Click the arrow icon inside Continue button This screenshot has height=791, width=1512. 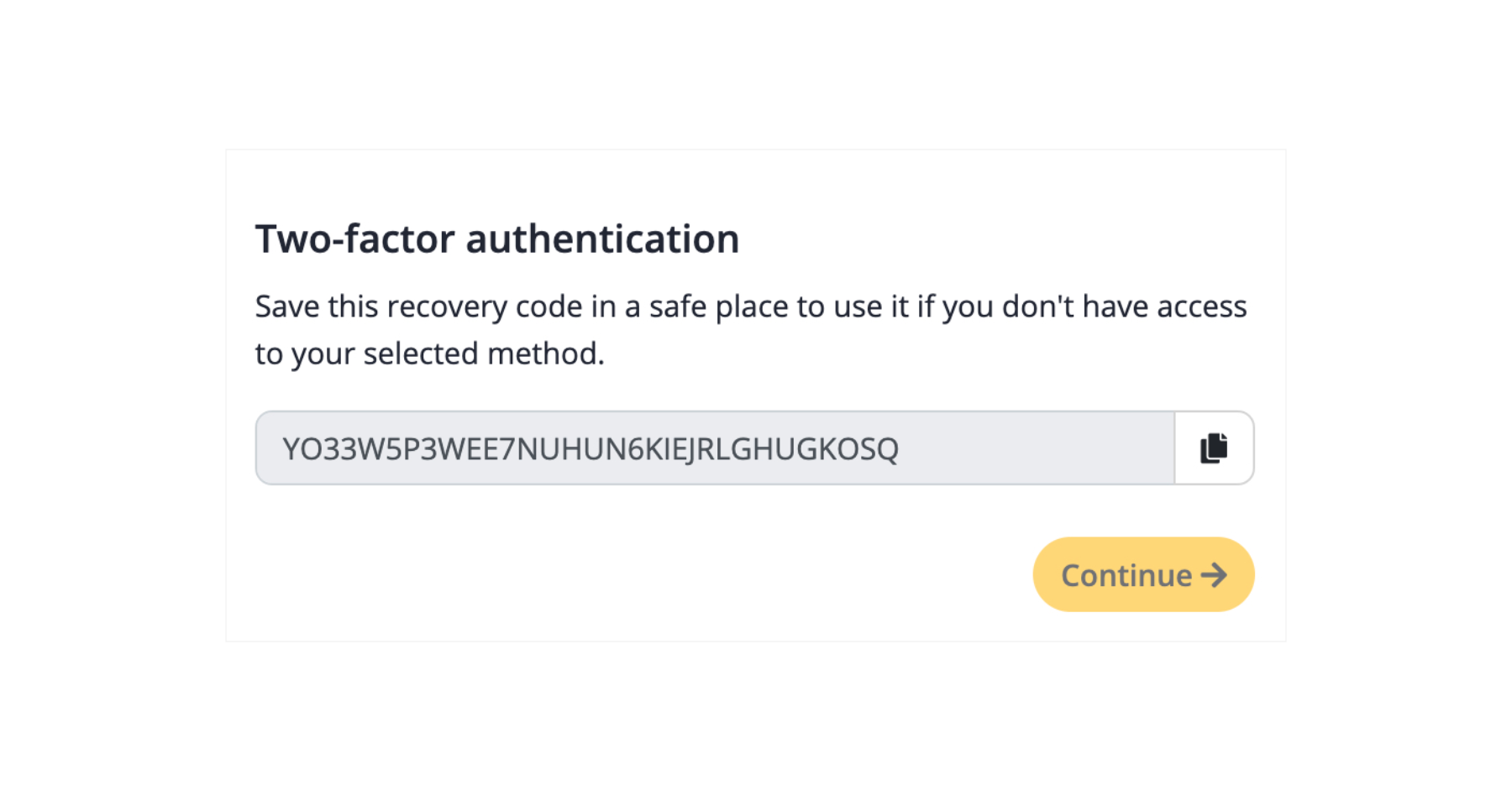coord(1215,575)
